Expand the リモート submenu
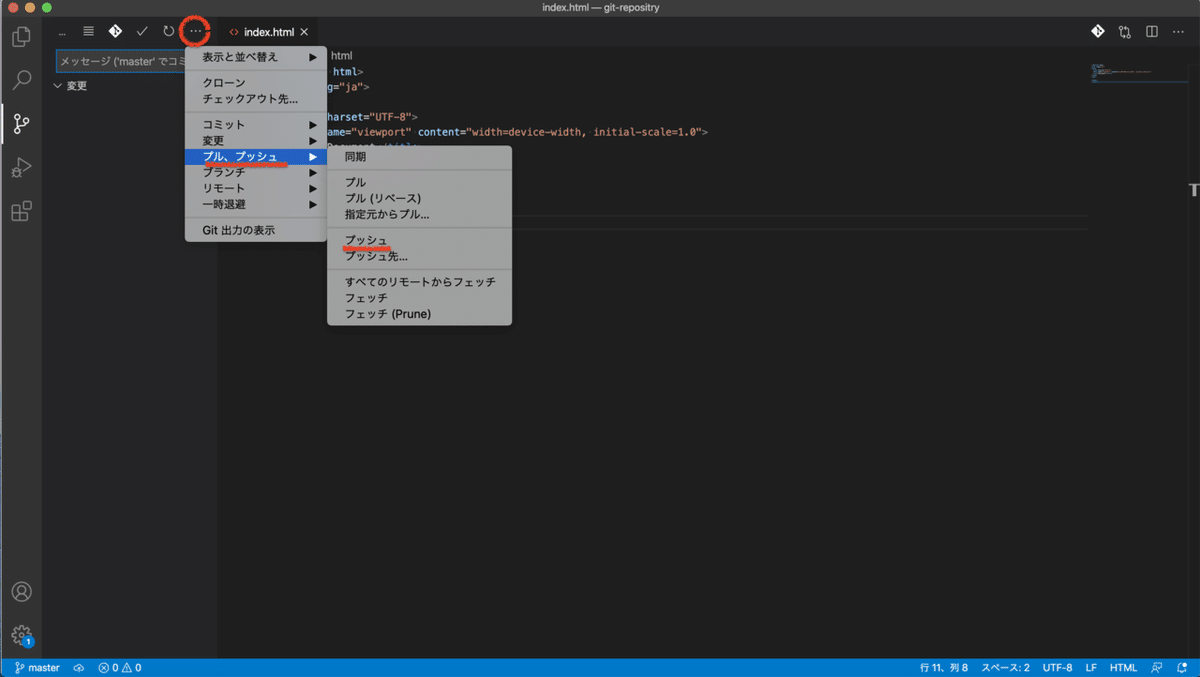 pos(256,188)
